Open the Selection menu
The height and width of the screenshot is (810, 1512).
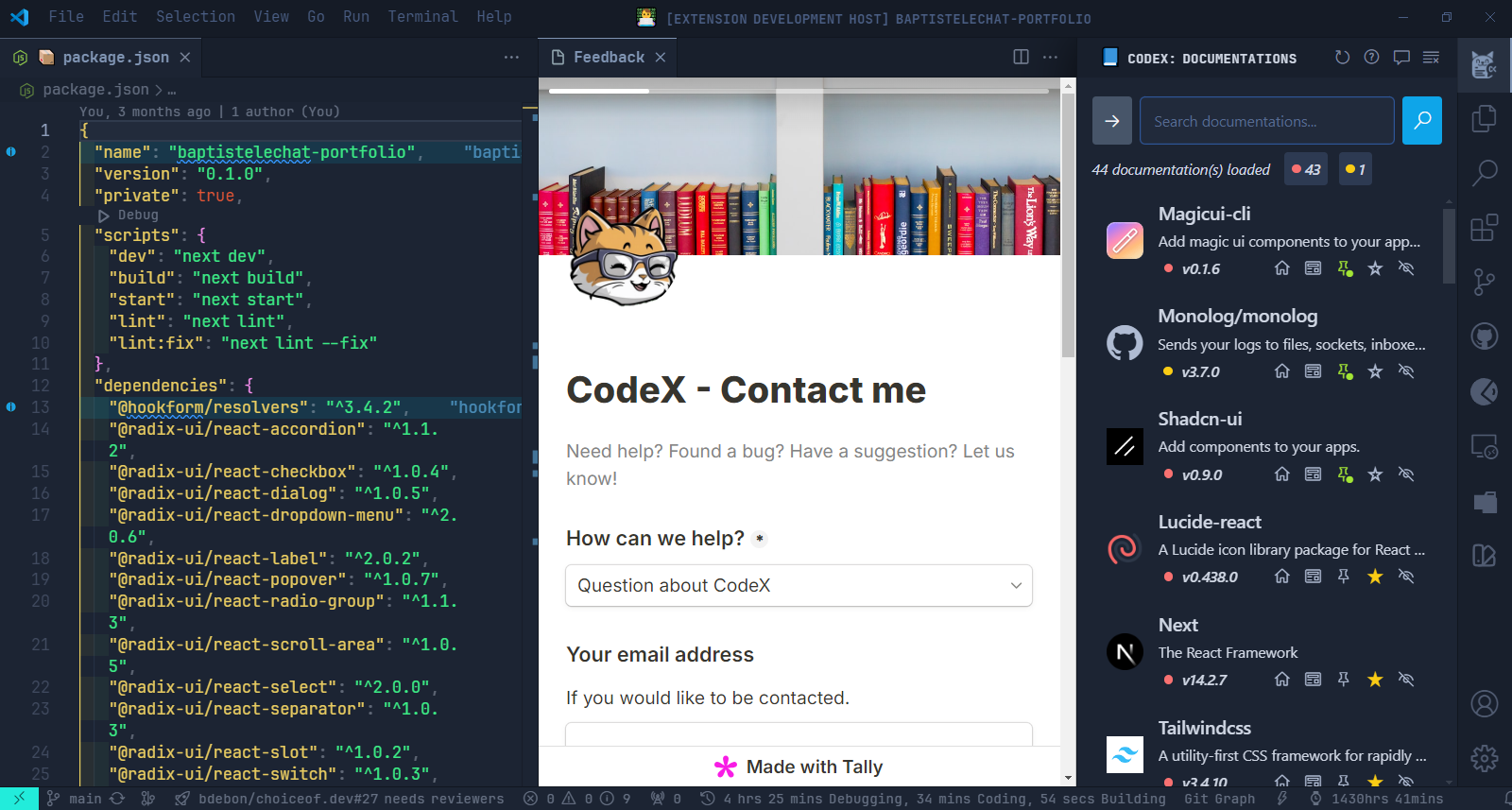(196, 16)
